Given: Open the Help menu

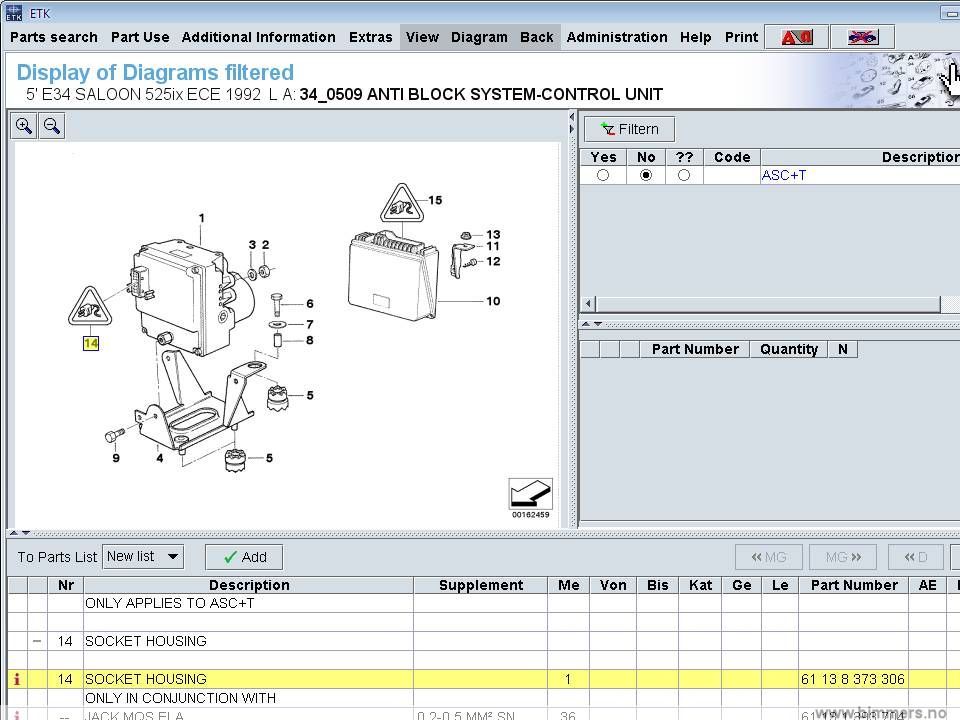Looking at the screenshot, I should (x=696, y=37).
